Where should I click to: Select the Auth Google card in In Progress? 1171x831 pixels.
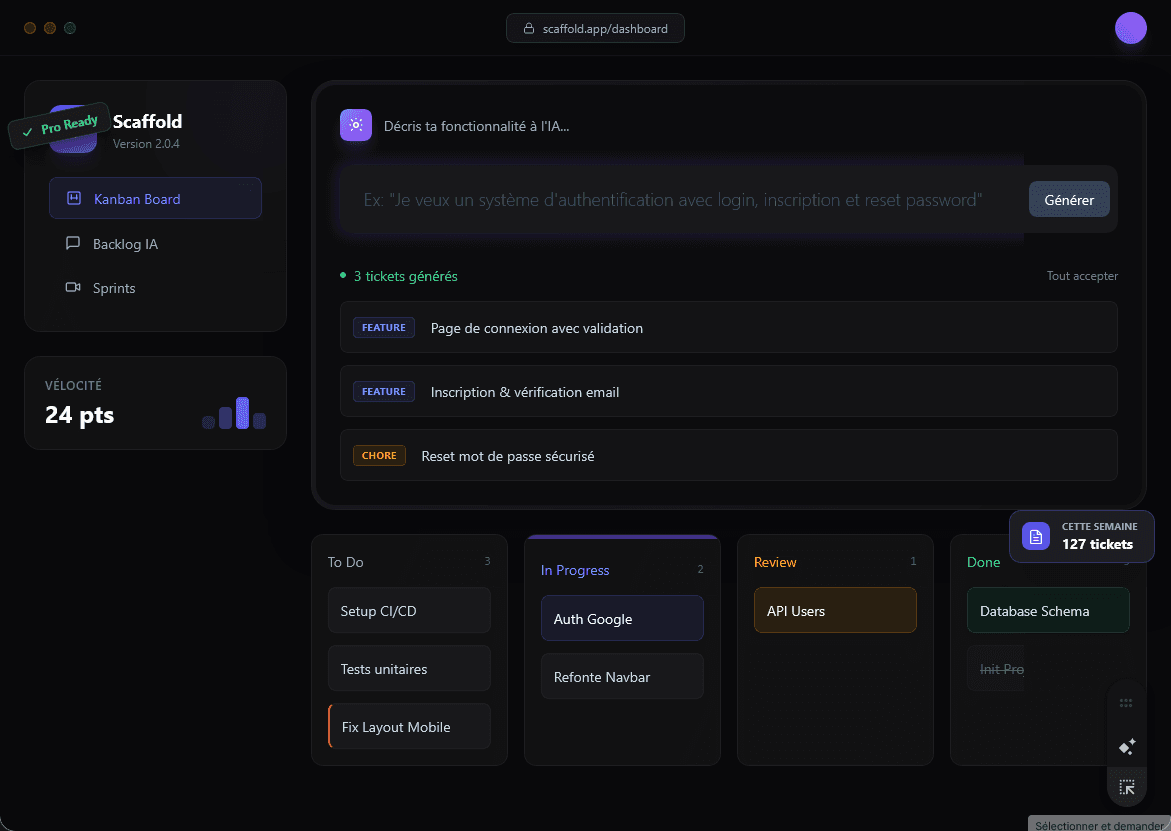coord(622,618)
